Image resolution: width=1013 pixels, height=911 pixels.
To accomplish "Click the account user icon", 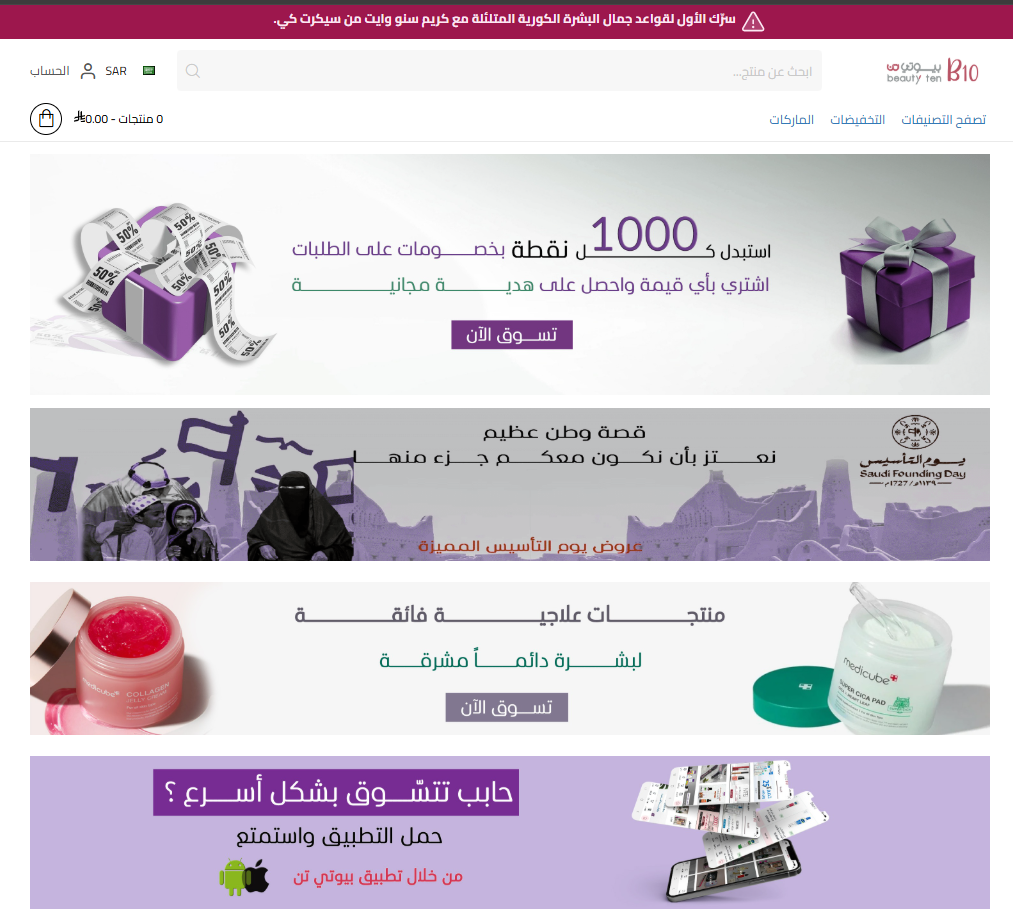I will [x=88, y=71].
